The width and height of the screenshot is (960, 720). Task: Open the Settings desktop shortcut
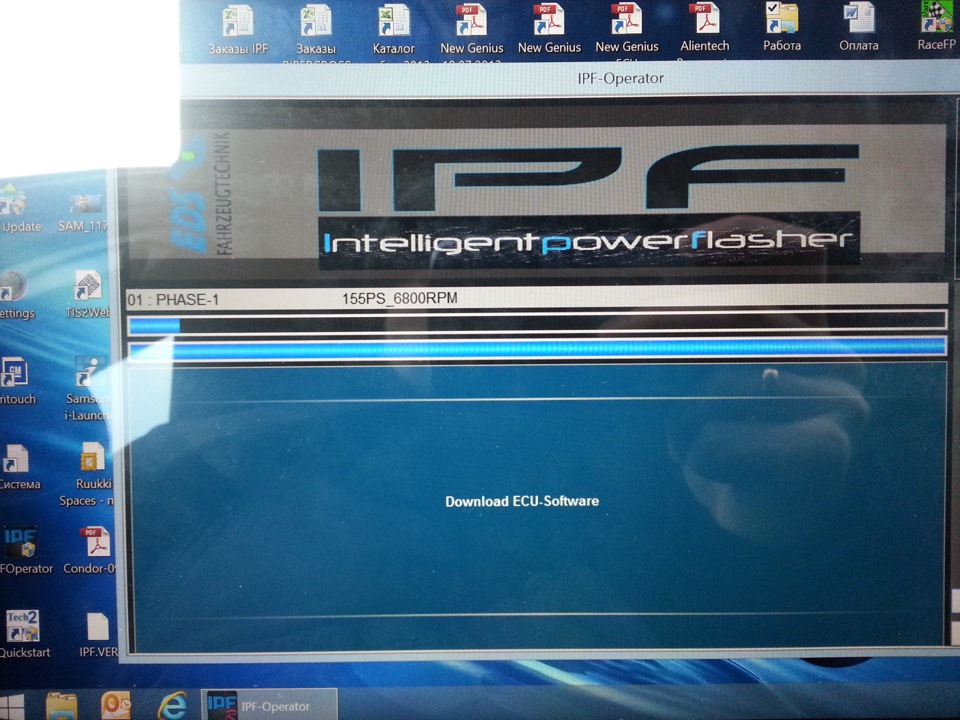[17, 295]
